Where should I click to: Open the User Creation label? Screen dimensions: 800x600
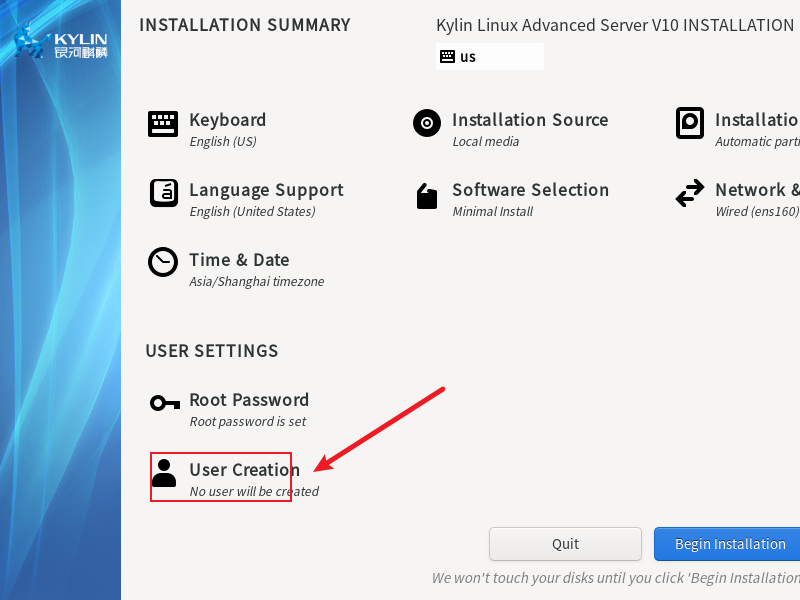pos(244,470)
